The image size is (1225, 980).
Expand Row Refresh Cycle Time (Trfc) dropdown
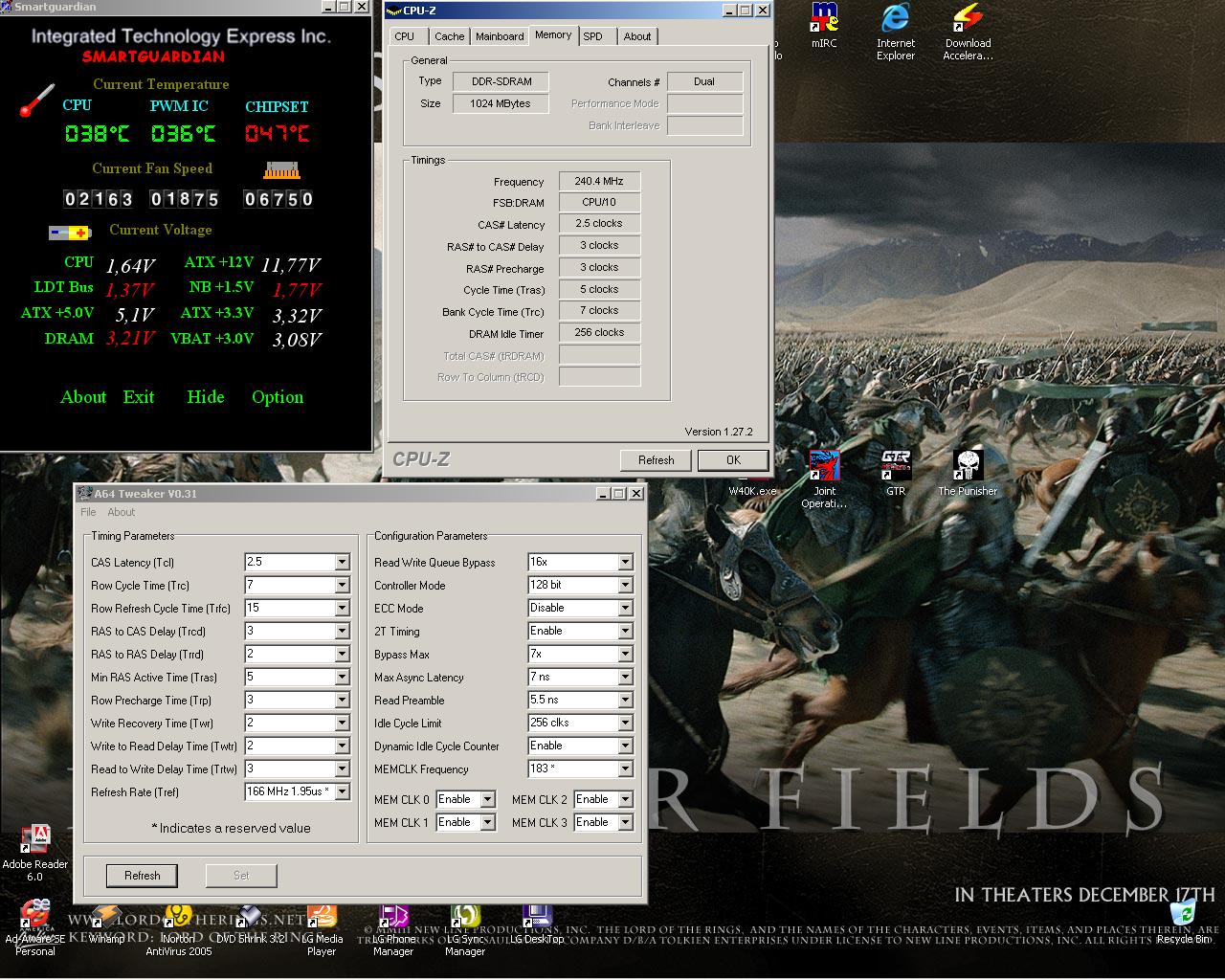(342, 608)
